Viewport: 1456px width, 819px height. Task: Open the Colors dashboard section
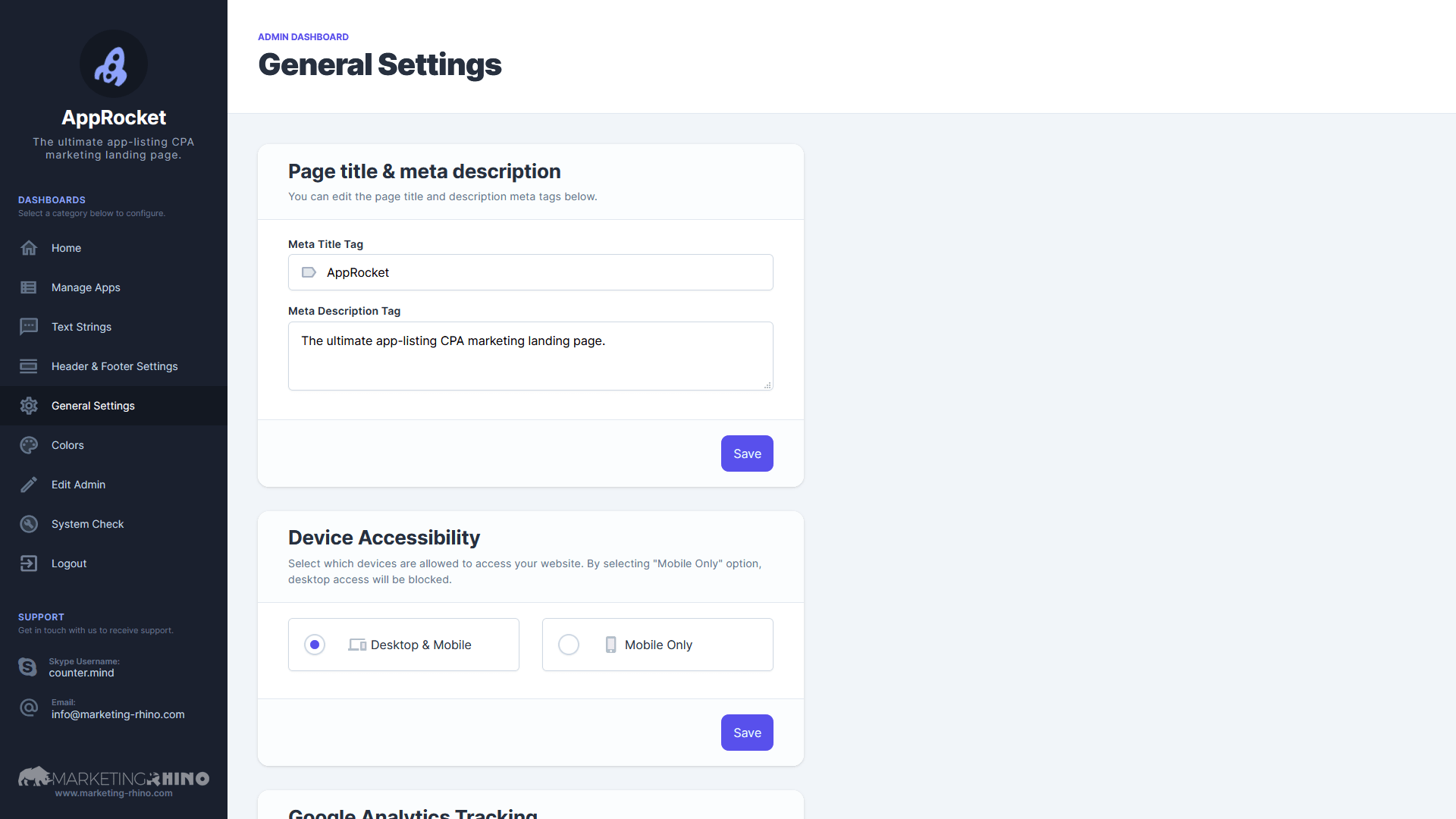click(114, 445)
